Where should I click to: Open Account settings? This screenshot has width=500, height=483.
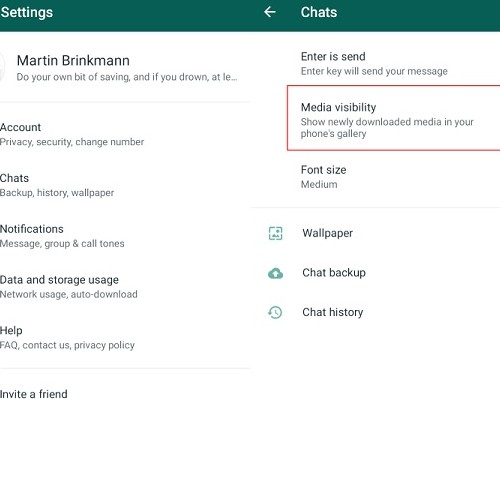pyautogui.click(x=125, y=134)
